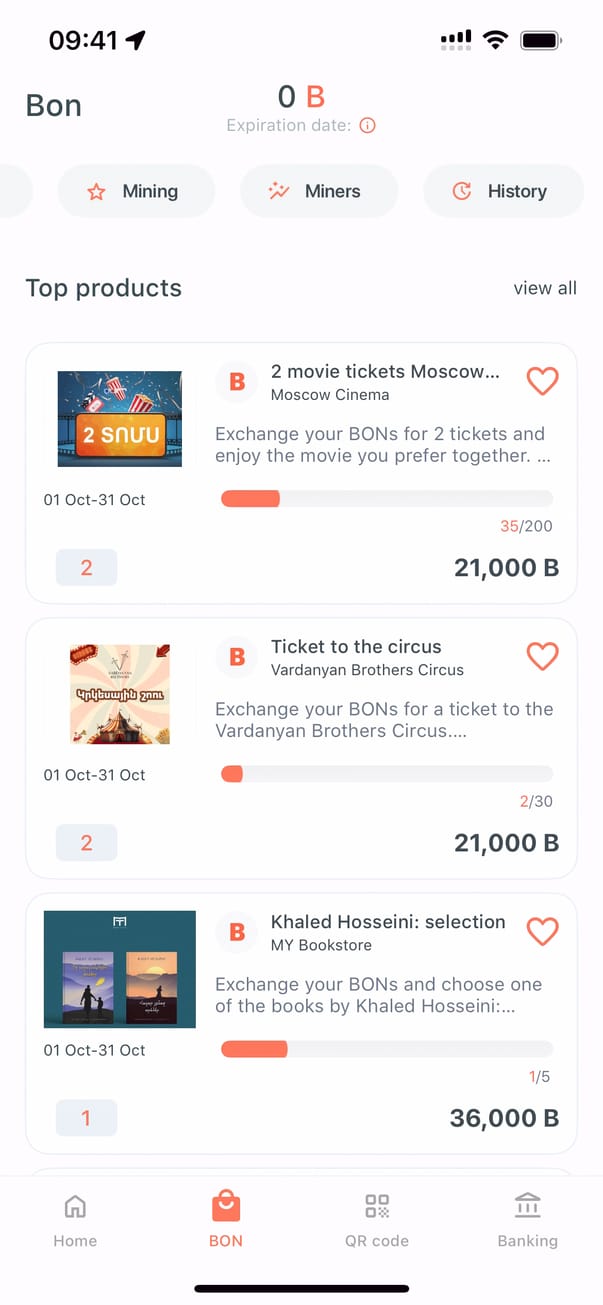This screenshot has height=1305, width=603.
Task: Toggle heart on Ticket to the circus
Action: (542, 655)
